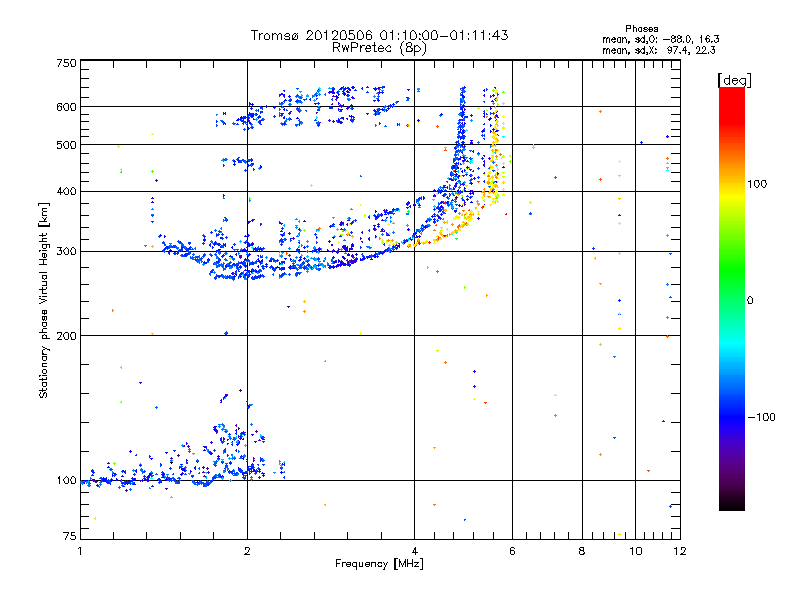Screen dimensions: 800x600
Task: Click the 'mean, sd,O: -88.0, 16.3' line
Action: pos(661,39)
